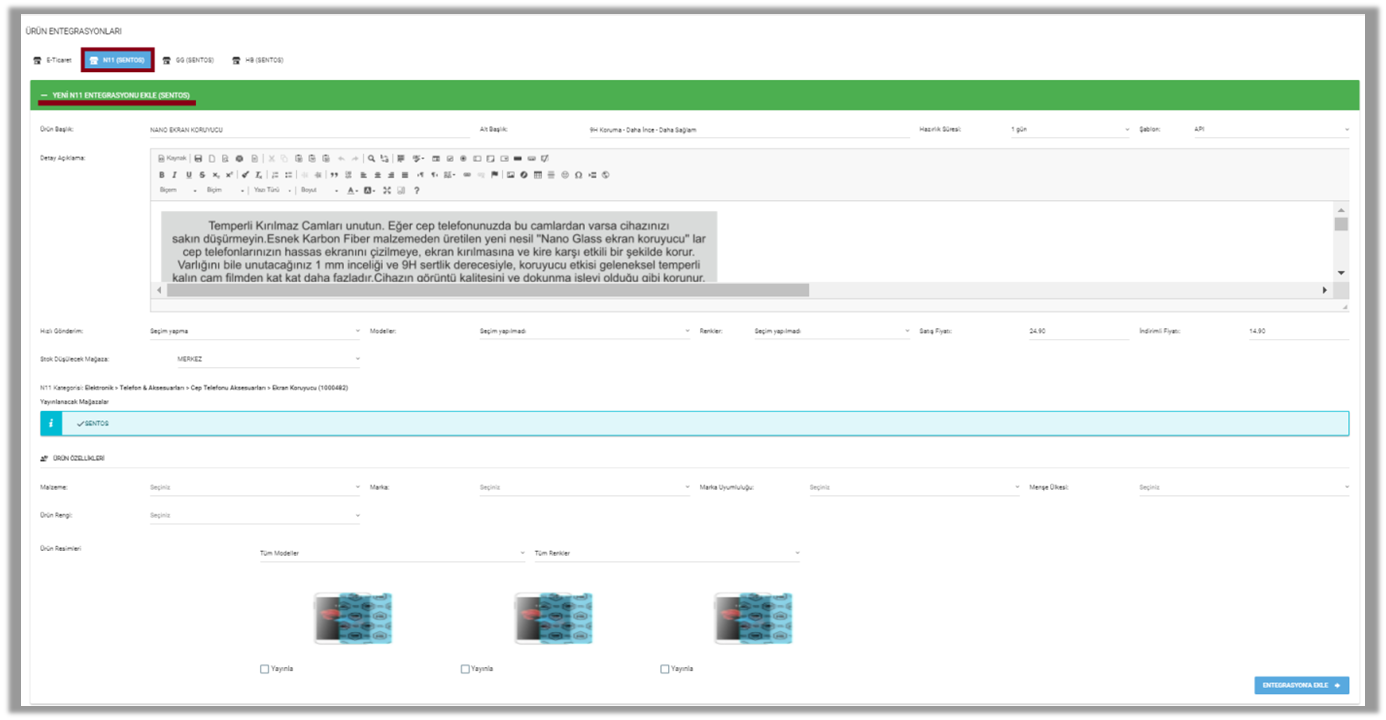Click the maximize editor icon

click(386, 190)
